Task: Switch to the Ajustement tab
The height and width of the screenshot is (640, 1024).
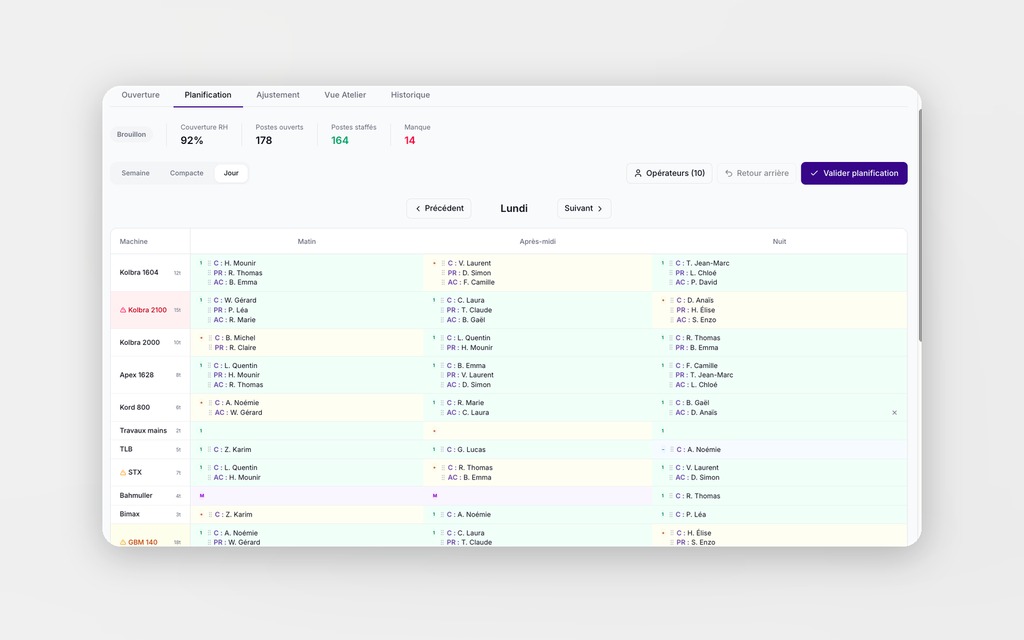Action: click(x=278, y=95)
